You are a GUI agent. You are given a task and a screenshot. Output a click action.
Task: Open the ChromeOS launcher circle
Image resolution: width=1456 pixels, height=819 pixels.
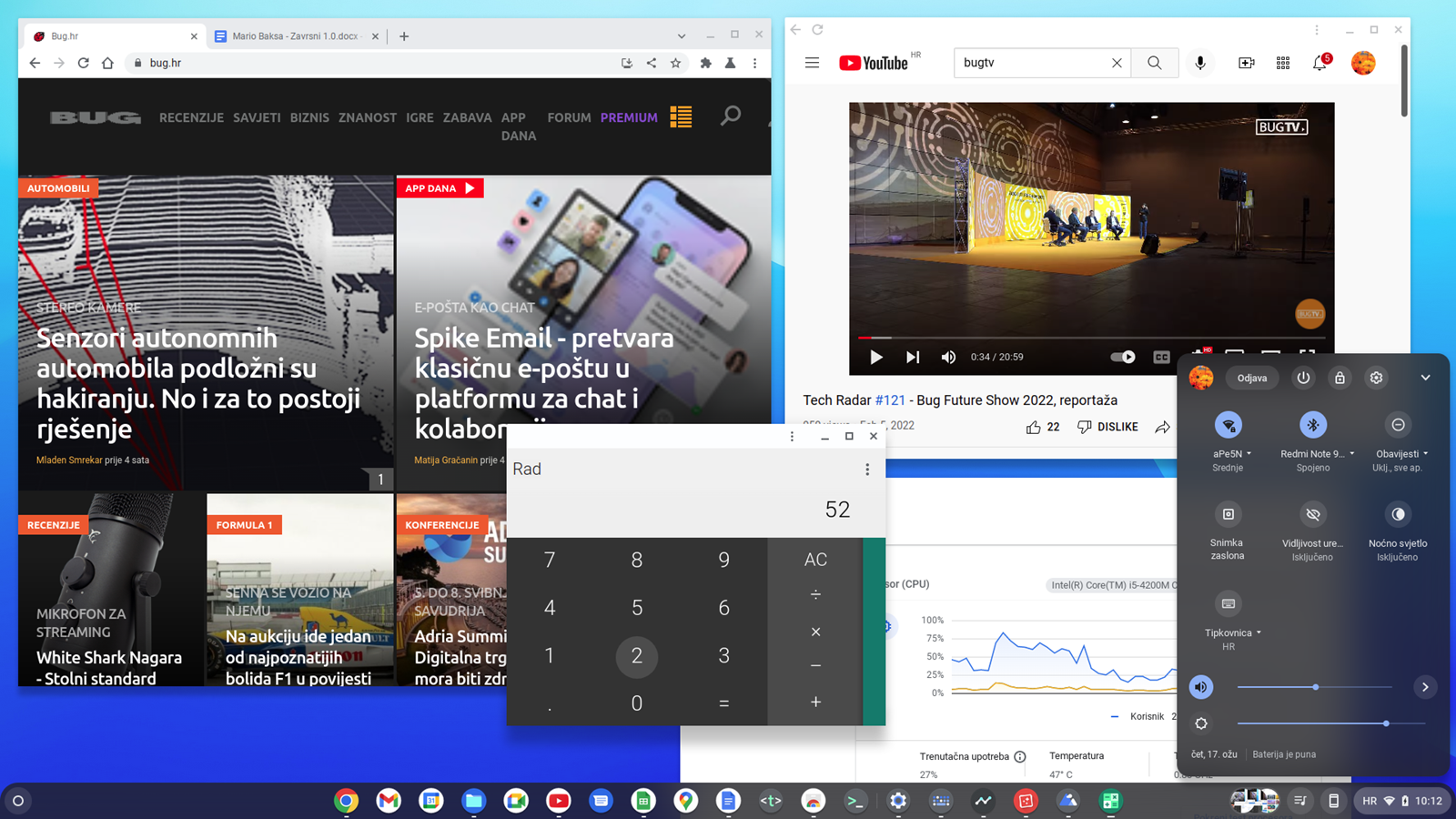coord(17,801)
